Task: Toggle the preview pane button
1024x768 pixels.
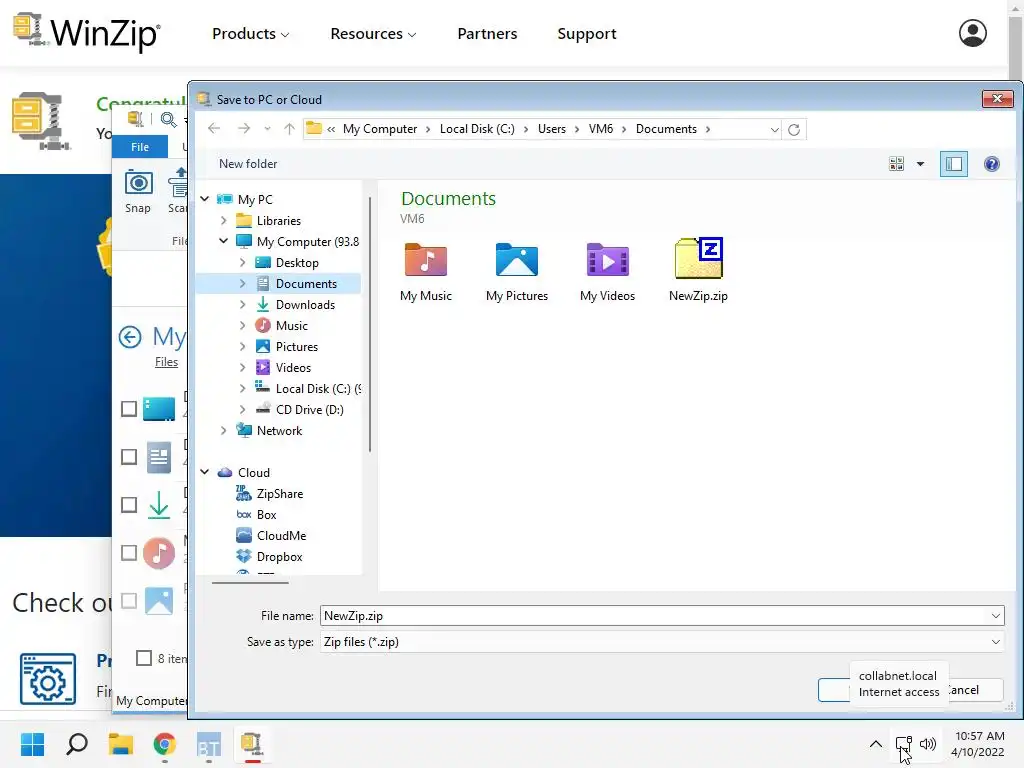Action: coord(953,164)
